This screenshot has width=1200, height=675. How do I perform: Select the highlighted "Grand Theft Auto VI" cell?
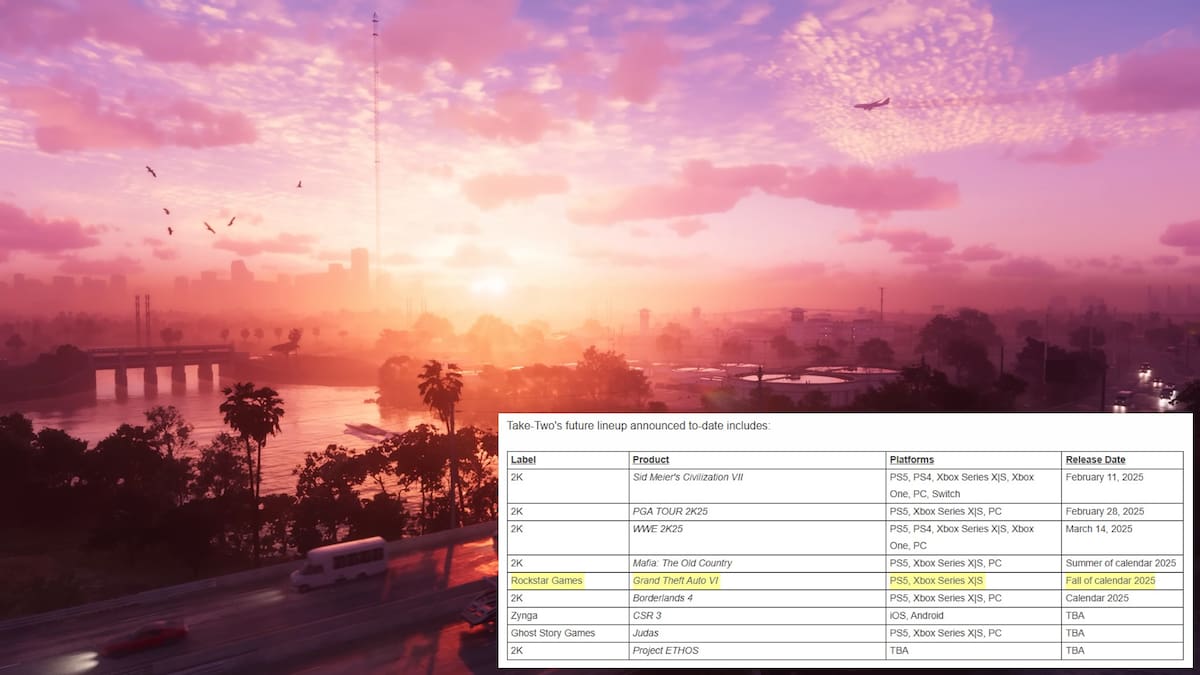point(675,580)
